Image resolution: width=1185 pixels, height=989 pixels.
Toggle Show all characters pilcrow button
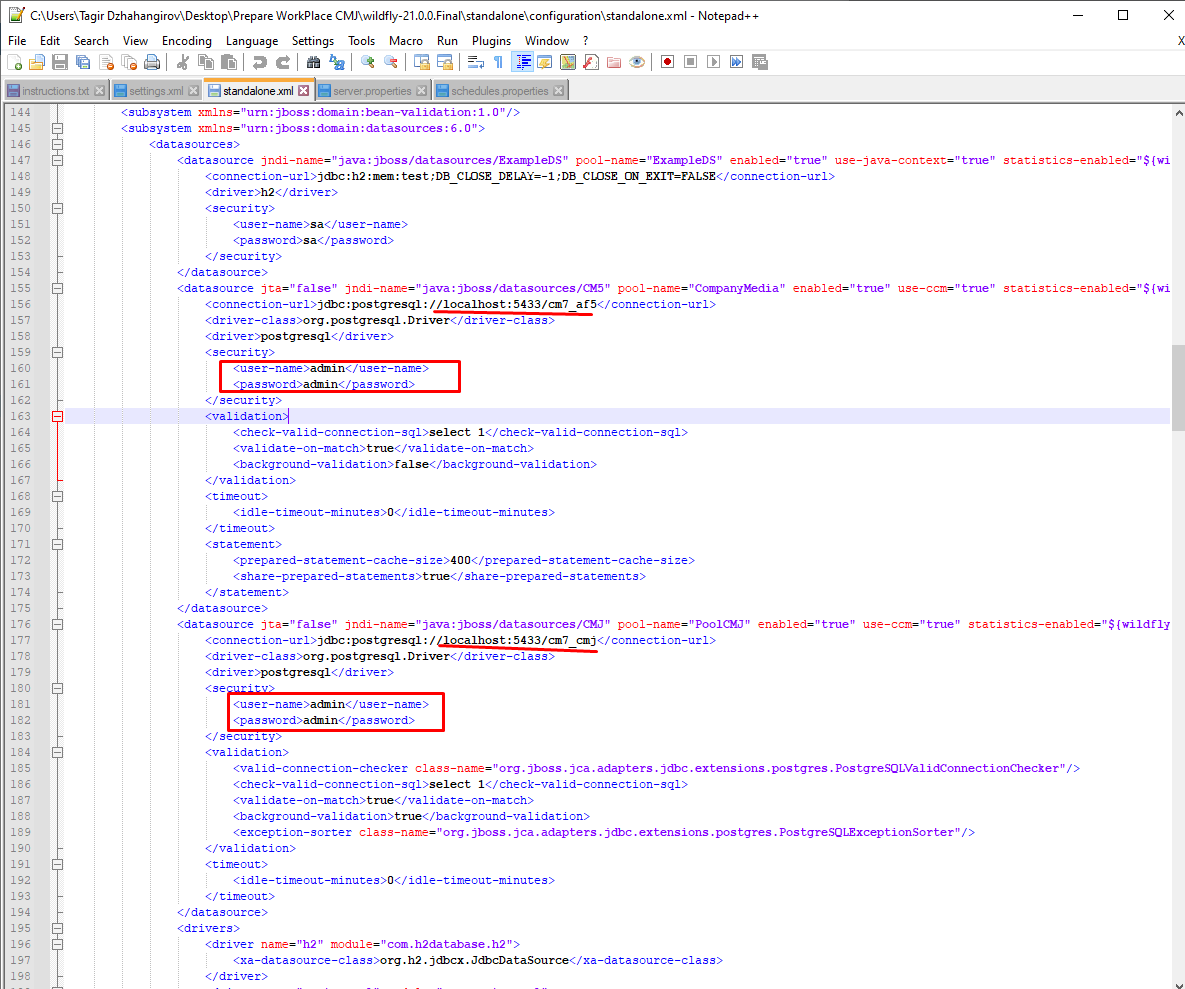pos(498,62)
